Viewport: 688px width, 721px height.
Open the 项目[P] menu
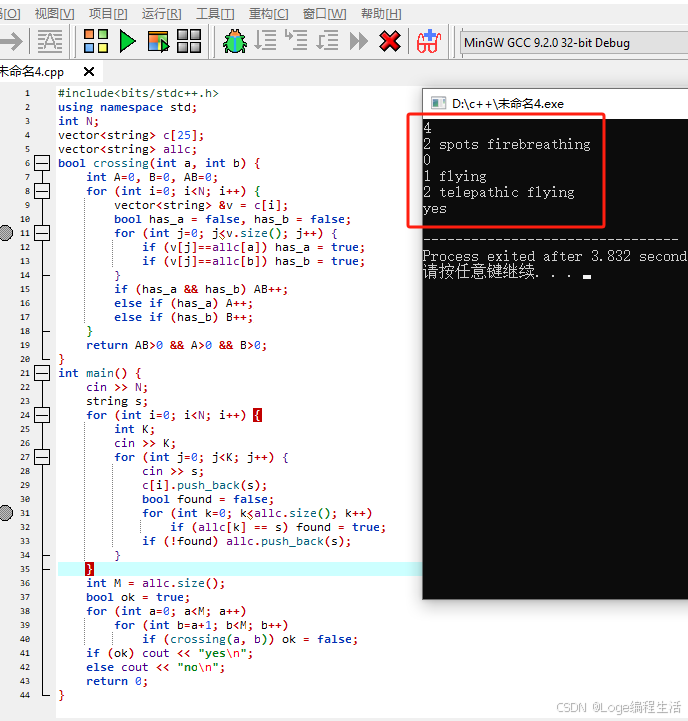[108, 14]
